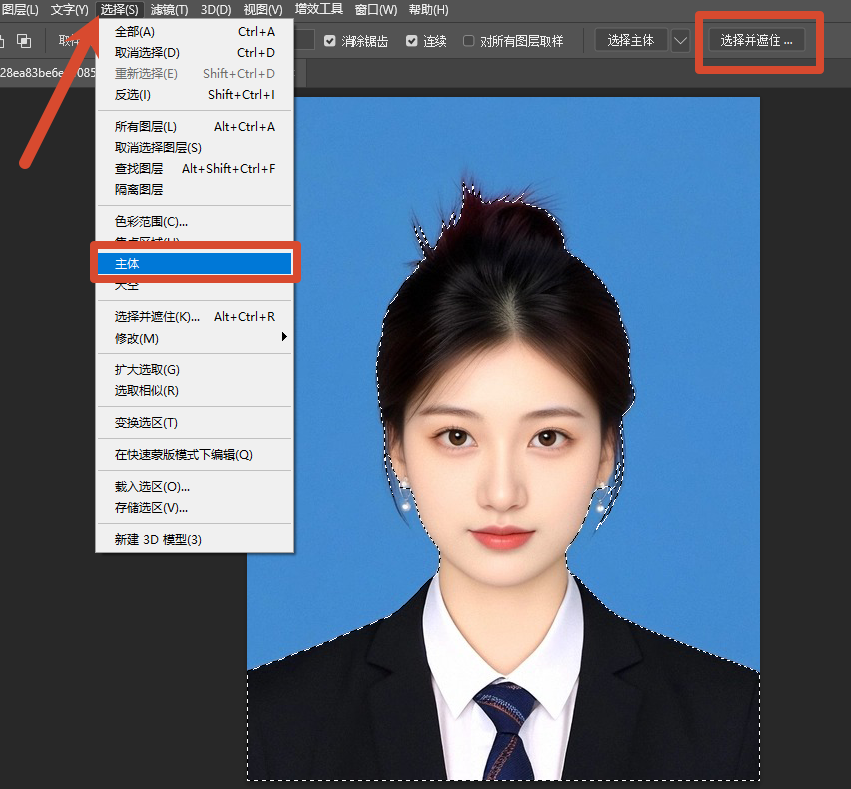The width and height of the screenshot is (851, 789).
Task: Expand the 修改(M) submenu
Action: tap(195, 339)
